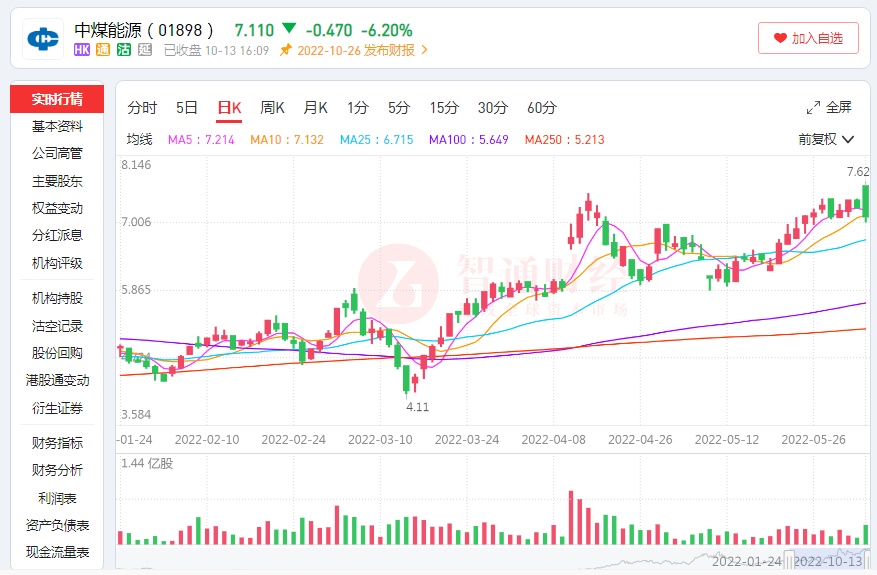Viewport: 877px width, 575px height.
Task: Click the green 沽 short-sell badge
Action: (124, 50)
